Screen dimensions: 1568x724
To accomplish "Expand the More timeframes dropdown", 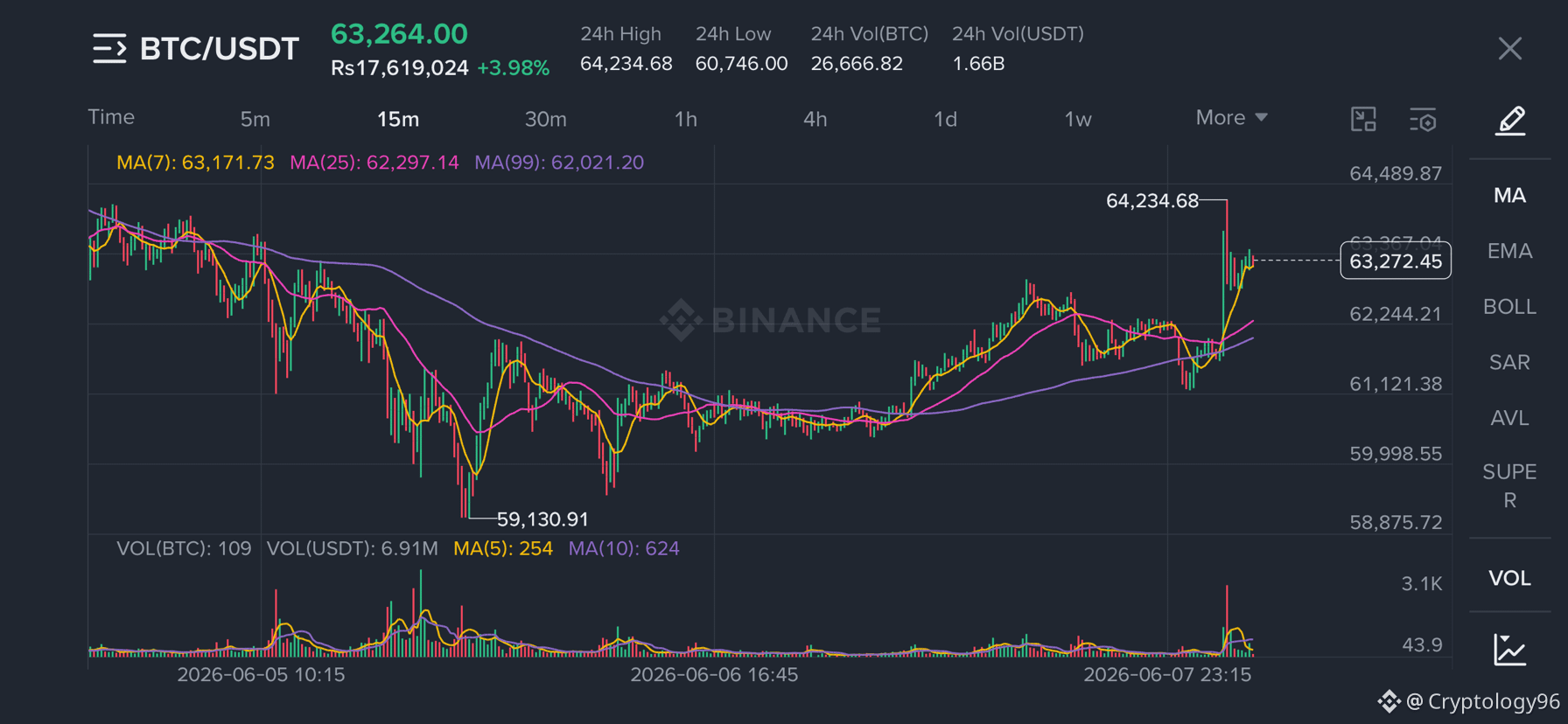I will [x=1231, y=117].
